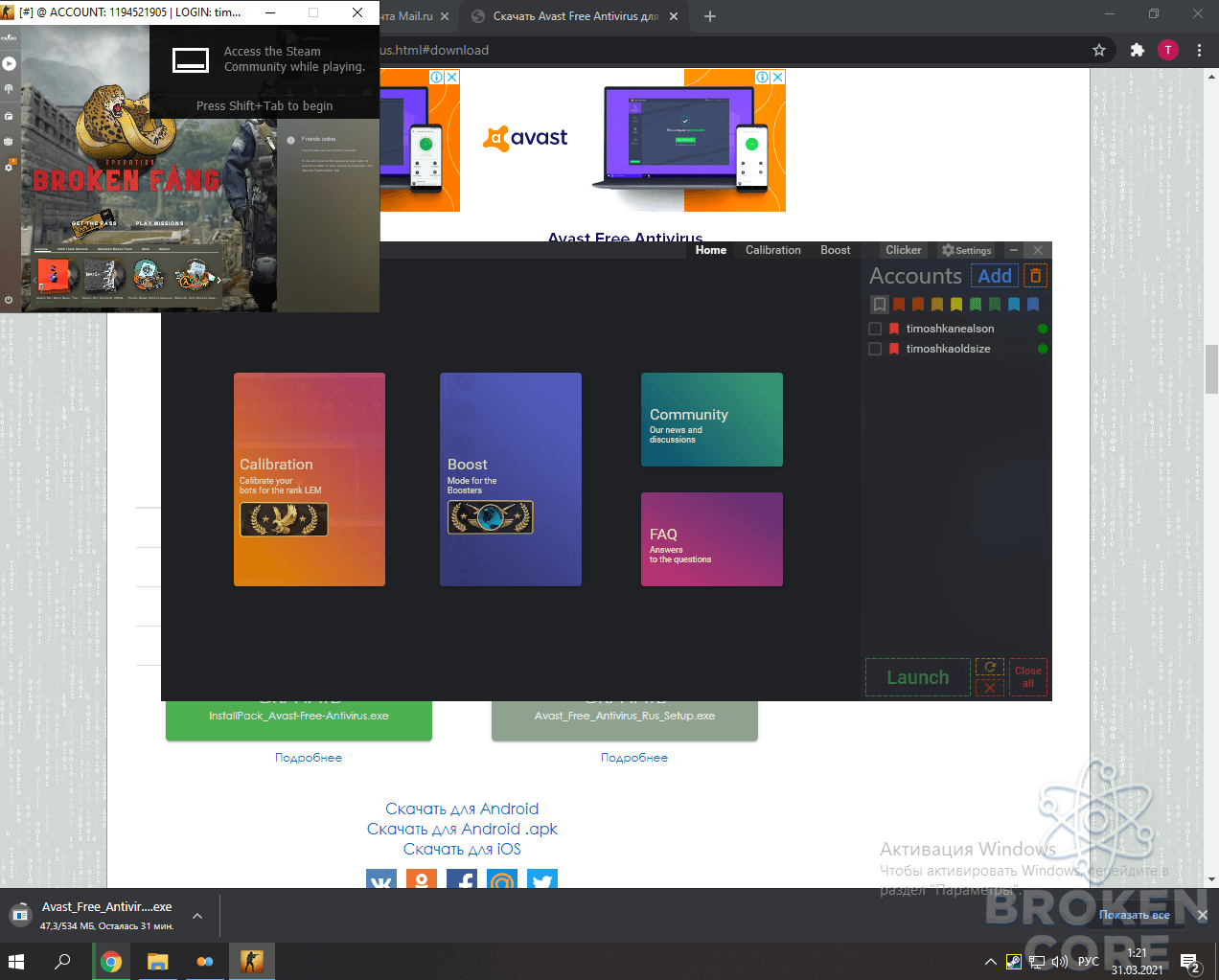The height and width of the screenshot is (980, 1219).
Task: Open the volume control in tray
Action: pos(1060,962)
